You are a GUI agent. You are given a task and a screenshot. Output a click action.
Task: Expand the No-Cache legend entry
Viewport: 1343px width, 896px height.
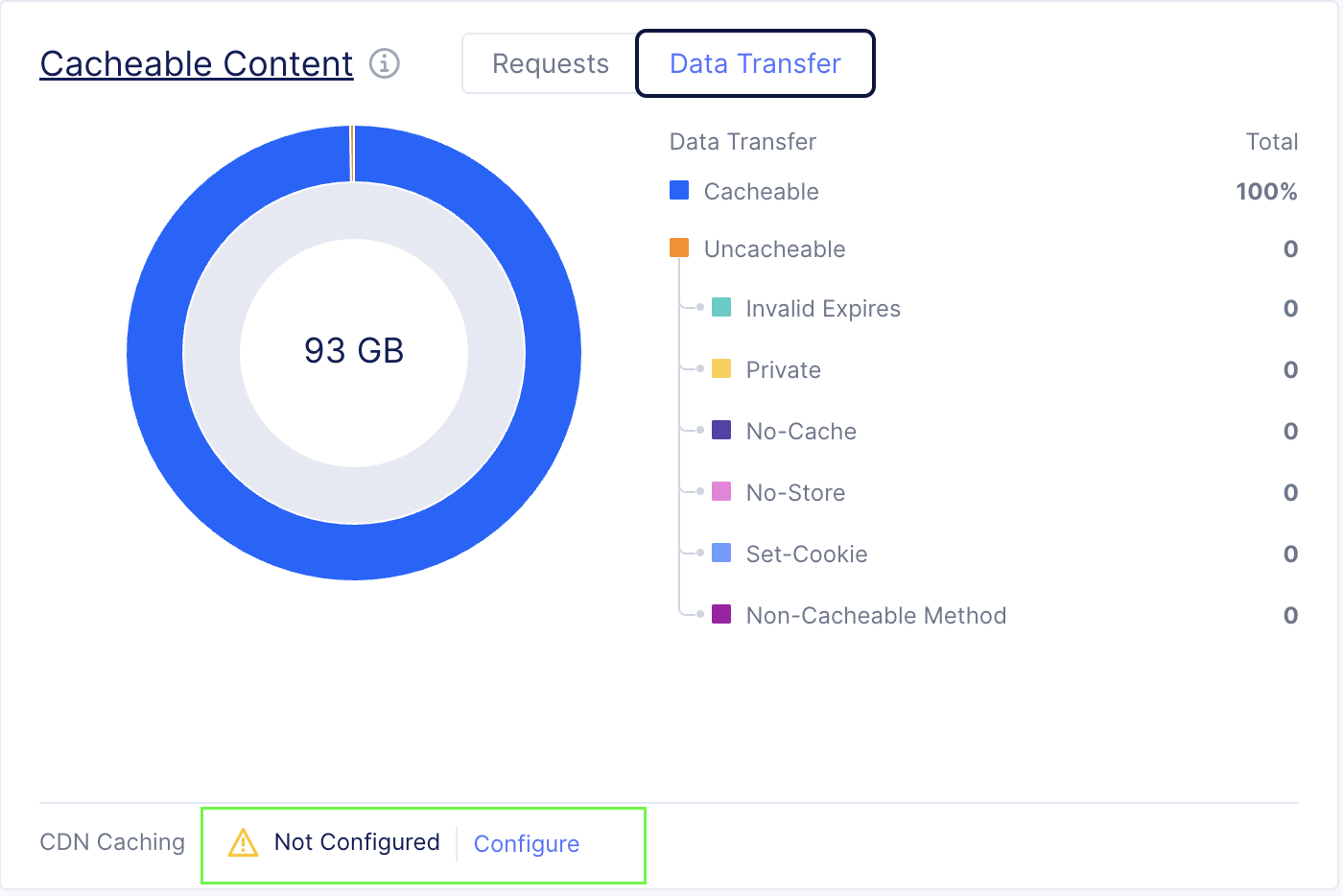pyautogui.click(x=800, y=431)
